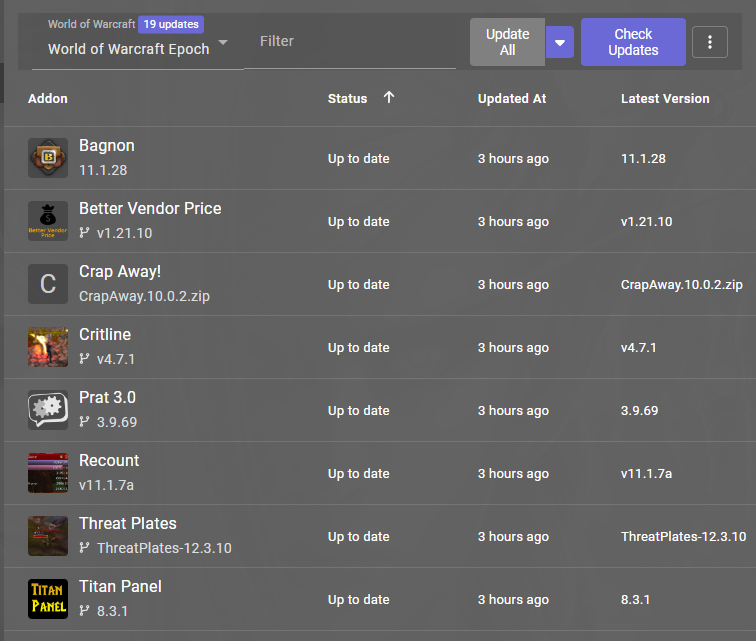Select the Titan Panel addon name

point(120,586)
